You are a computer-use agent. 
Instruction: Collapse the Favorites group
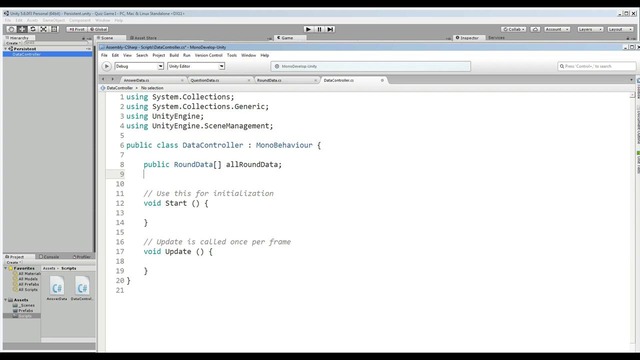tap(6, 268)
